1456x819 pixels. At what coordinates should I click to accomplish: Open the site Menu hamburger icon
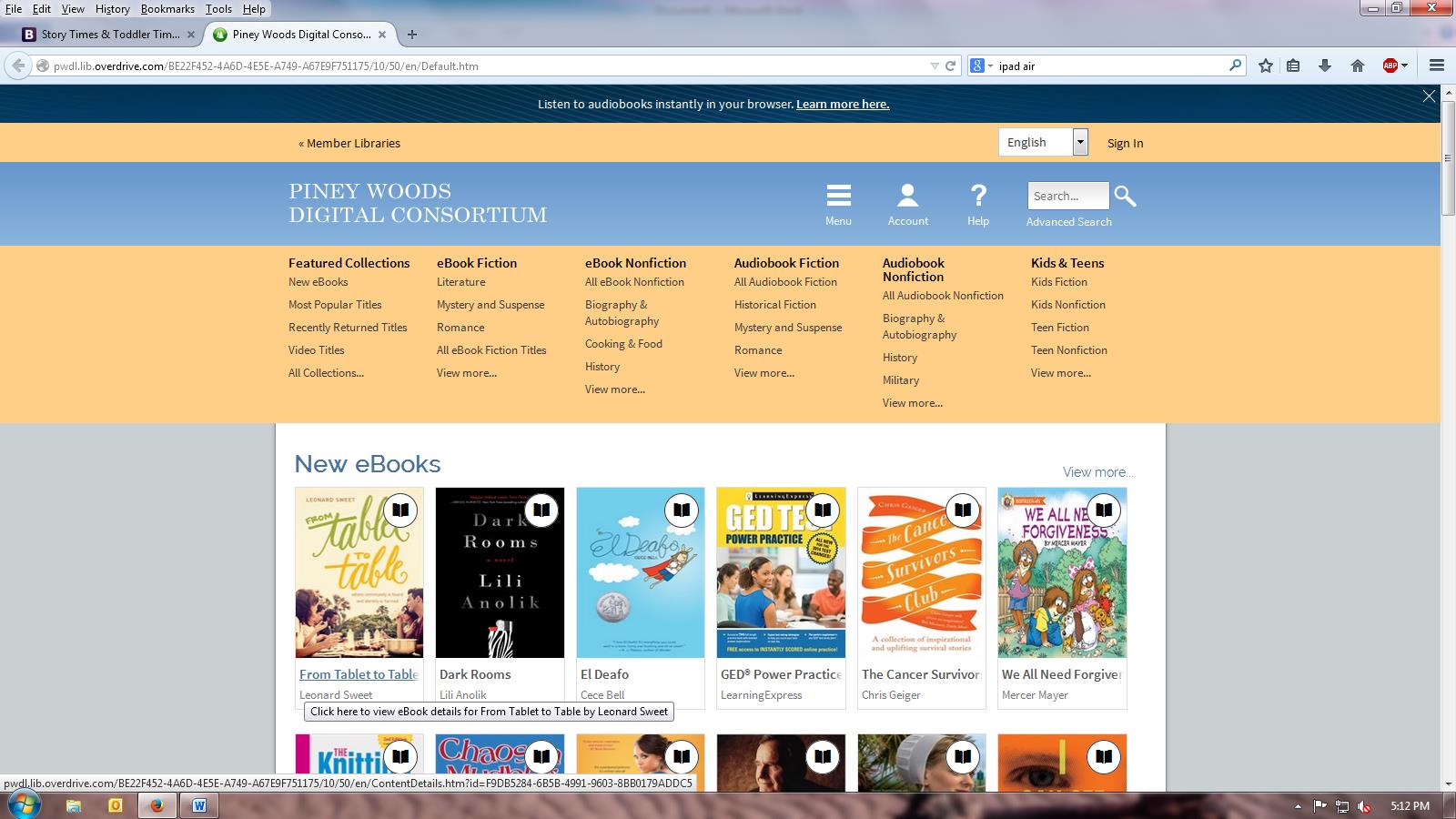click(x=838, y=196)
